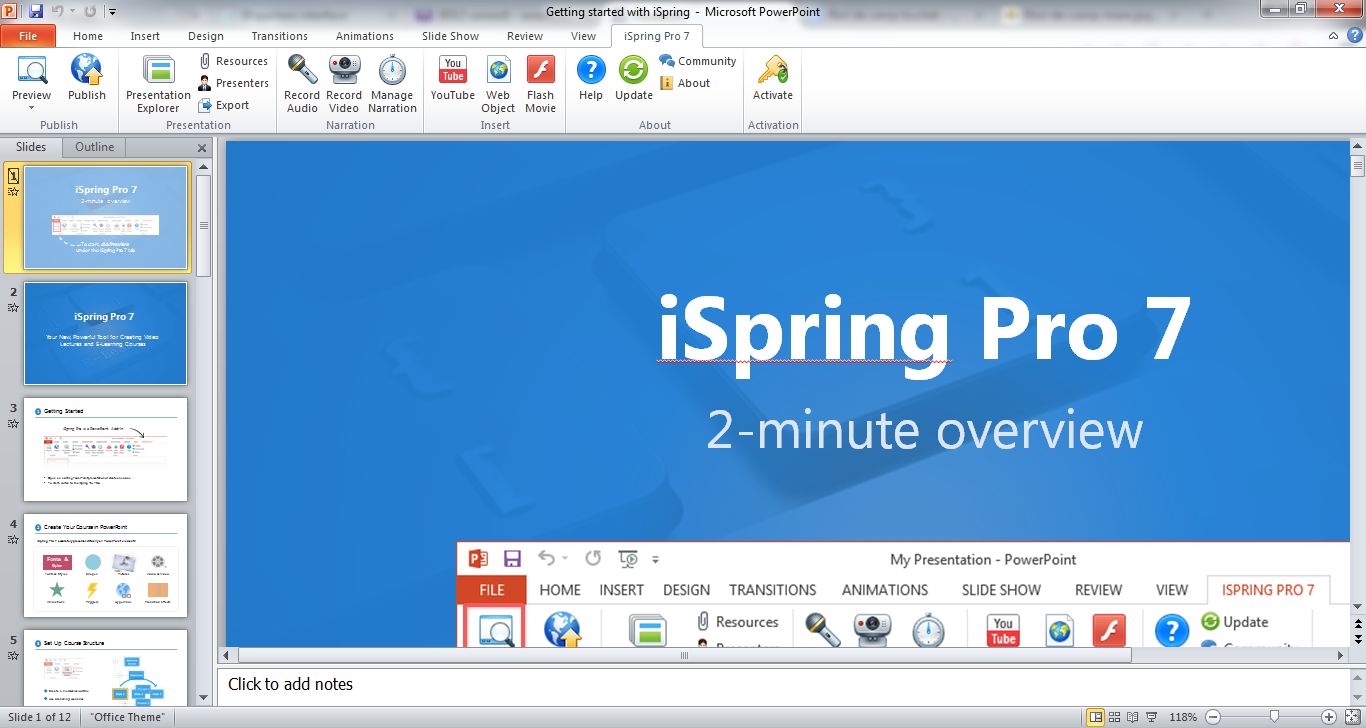Click the Redo icon in title bar
This screenshot has width=1366, height=728.
pos(88,11)
